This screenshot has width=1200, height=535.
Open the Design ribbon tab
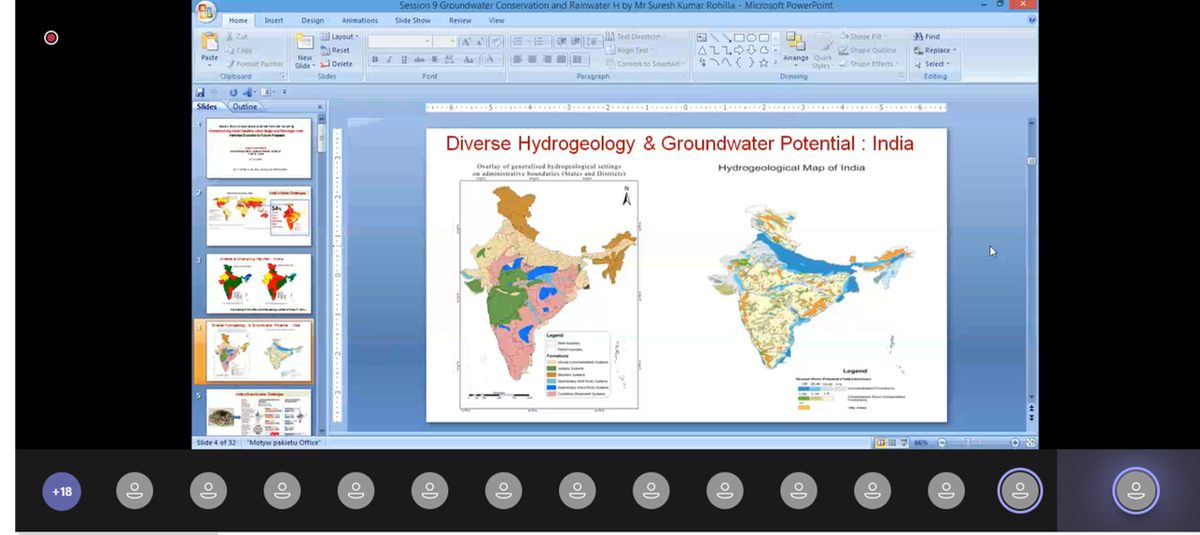(313, 20)
